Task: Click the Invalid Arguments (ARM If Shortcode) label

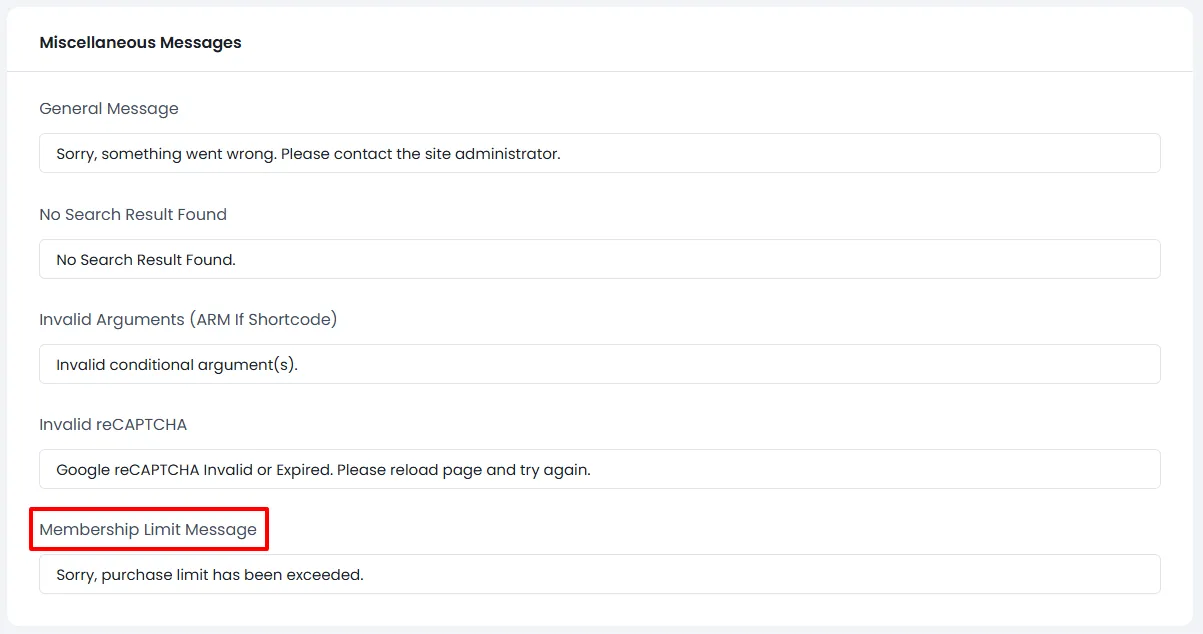Action: [x=187, y=319]
